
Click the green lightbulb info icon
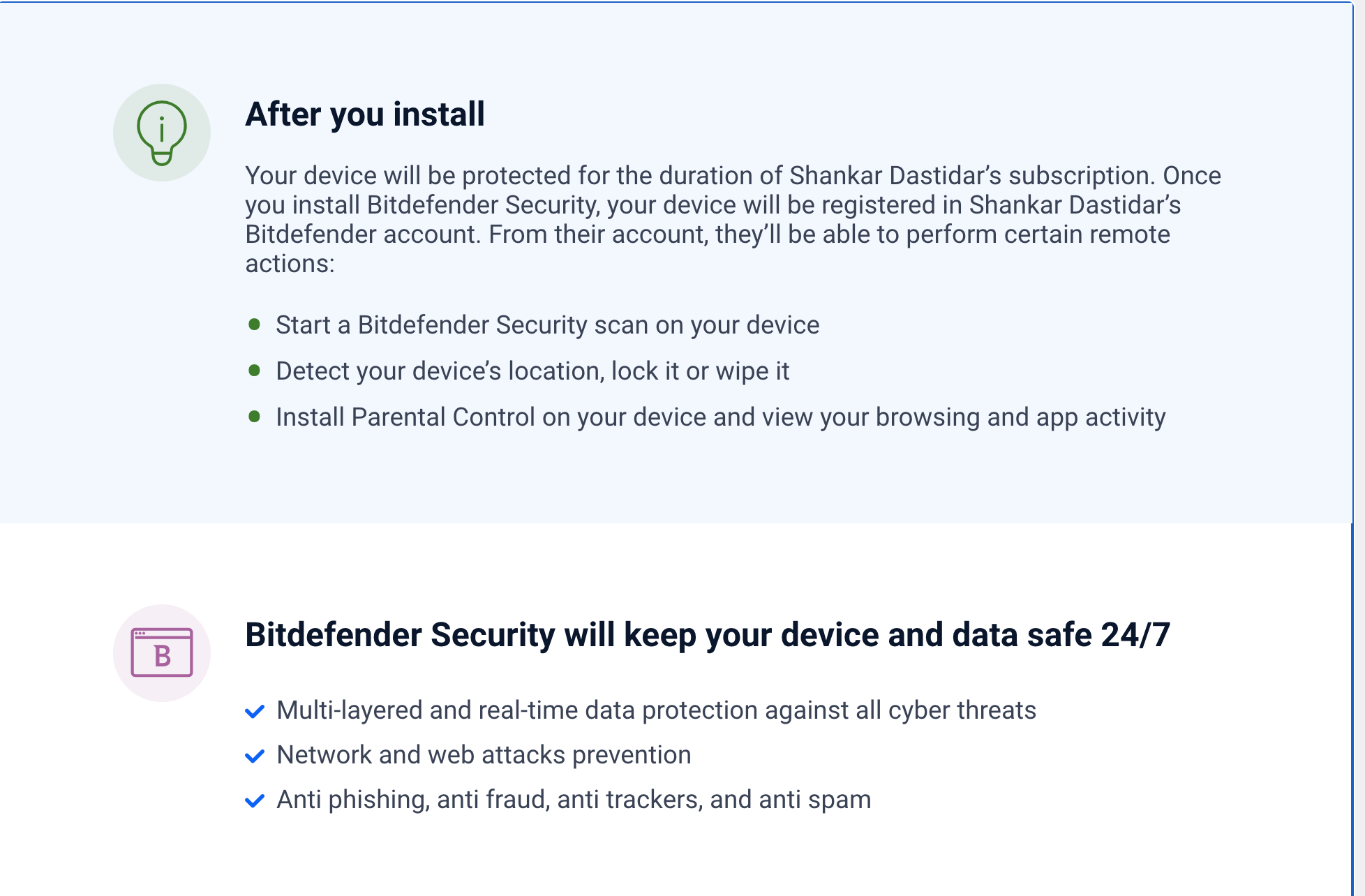pos(162,133)
